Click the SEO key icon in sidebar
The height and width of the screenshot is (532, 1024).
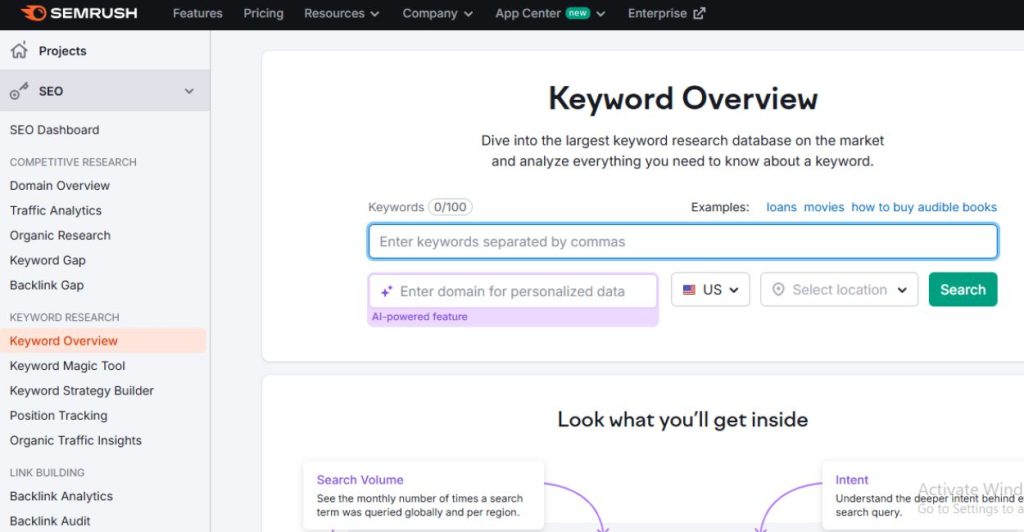[x=19, y=91]
